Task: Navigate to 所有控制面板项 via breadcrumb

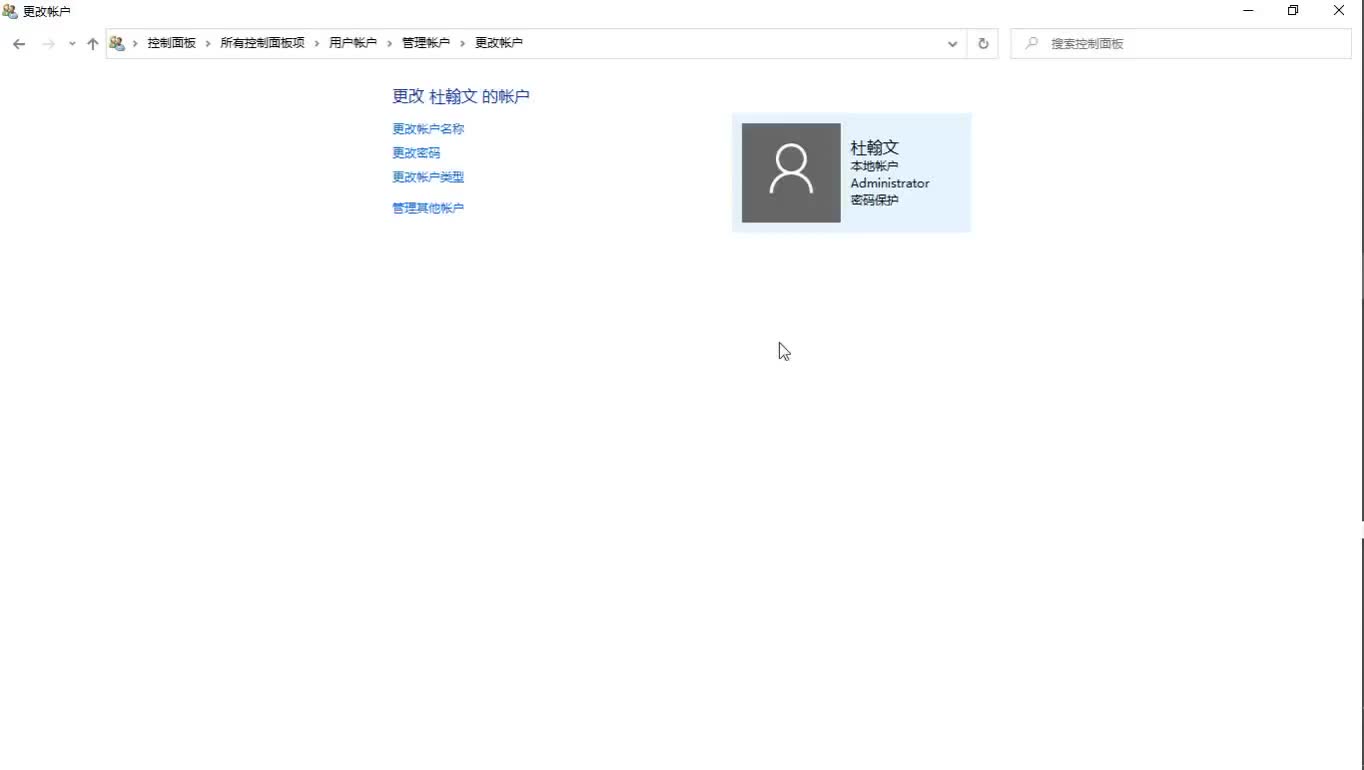Action: [262, 43]
